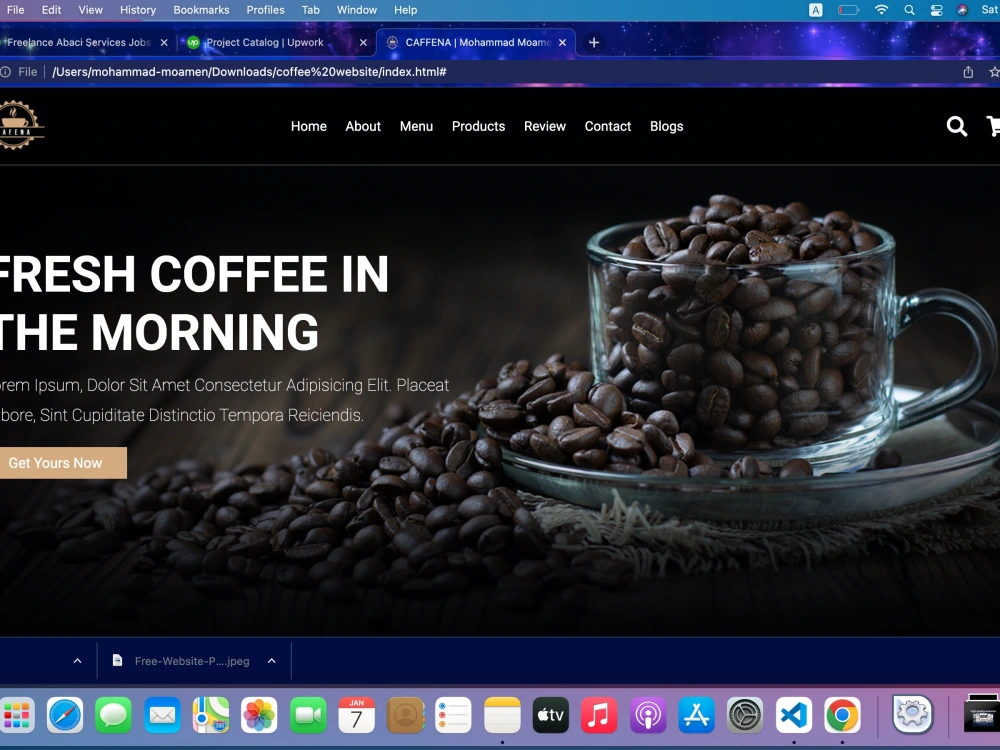Open the Edit menu in the menu bar
Screen dimensions: 1000x750
click(x=52, y=10)
